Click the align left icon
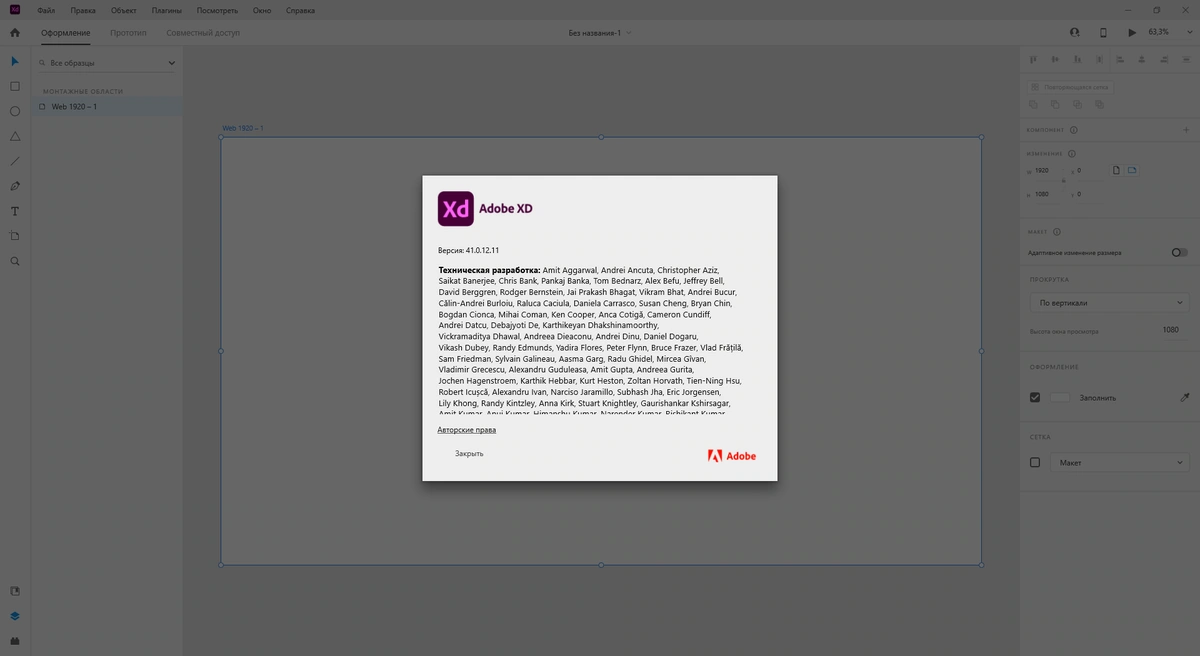Screen dimensions: 1200x656 point(1120,60)
